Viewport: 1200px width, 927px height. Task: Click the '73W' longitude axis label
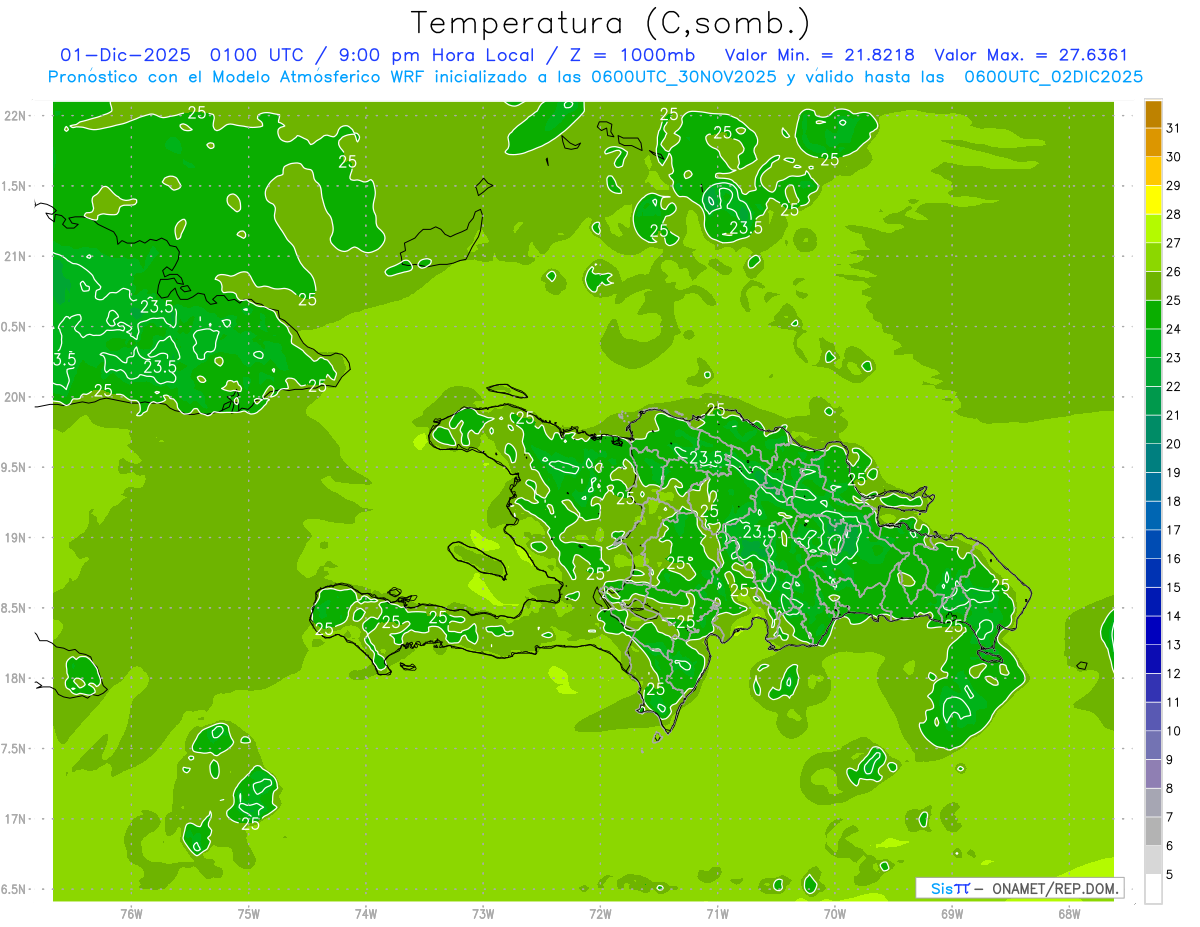pyautogui.click(x=483, y=914)
